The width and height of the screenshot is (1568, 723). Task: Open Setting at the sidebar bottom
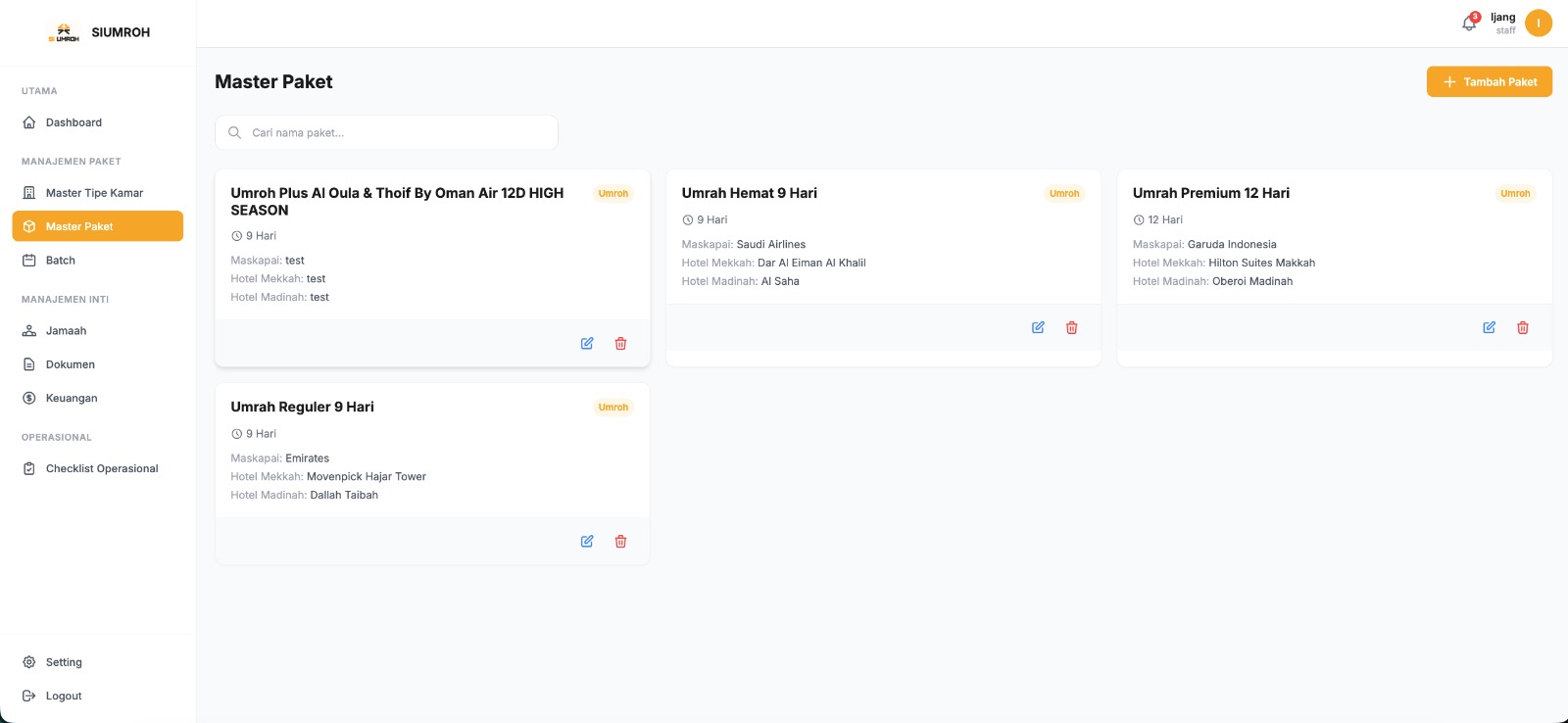[x=97, y=662]
